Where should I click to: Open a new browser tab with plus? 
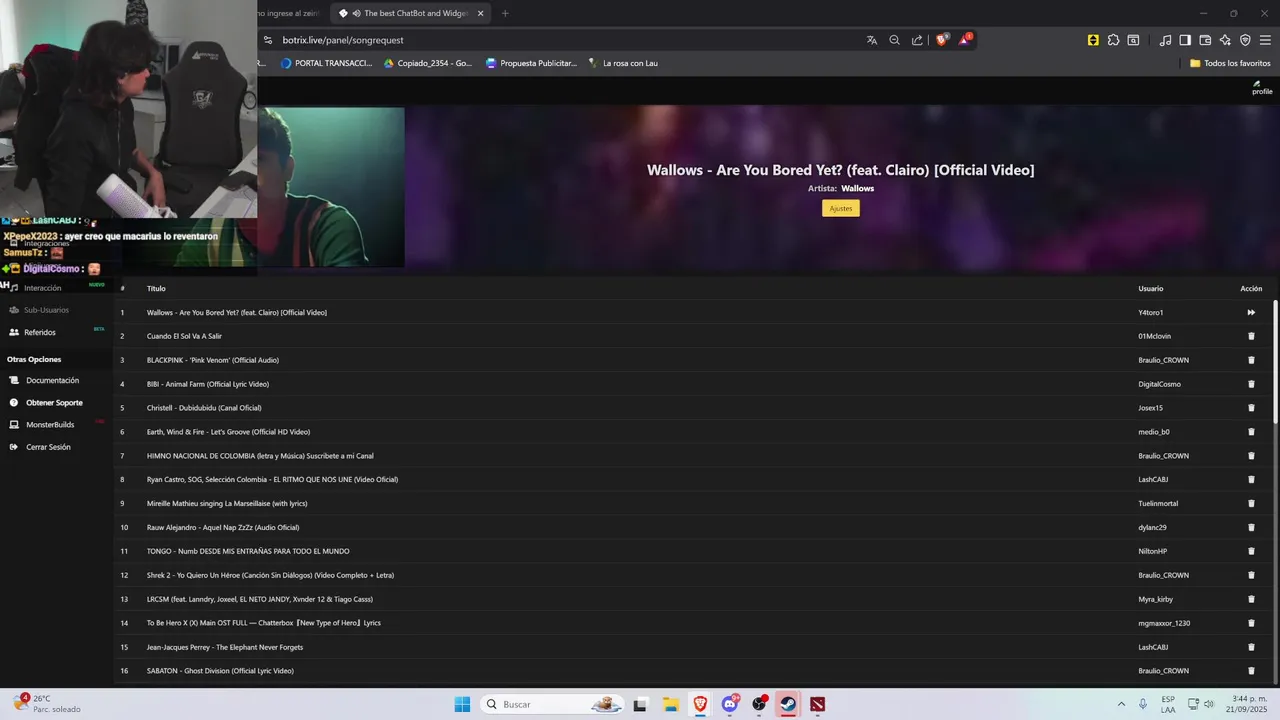click(x=505, y=13)
